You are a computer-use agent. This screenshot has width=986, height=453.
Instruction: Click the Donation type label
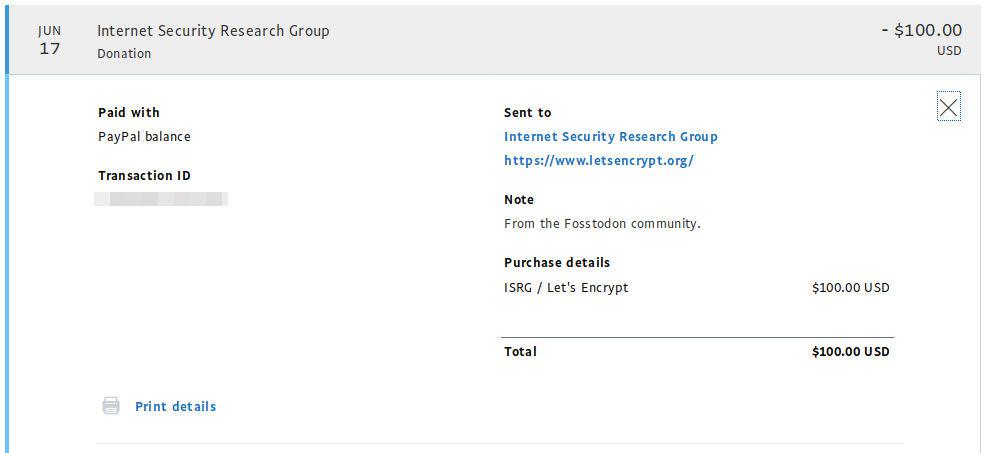[124, 54]
